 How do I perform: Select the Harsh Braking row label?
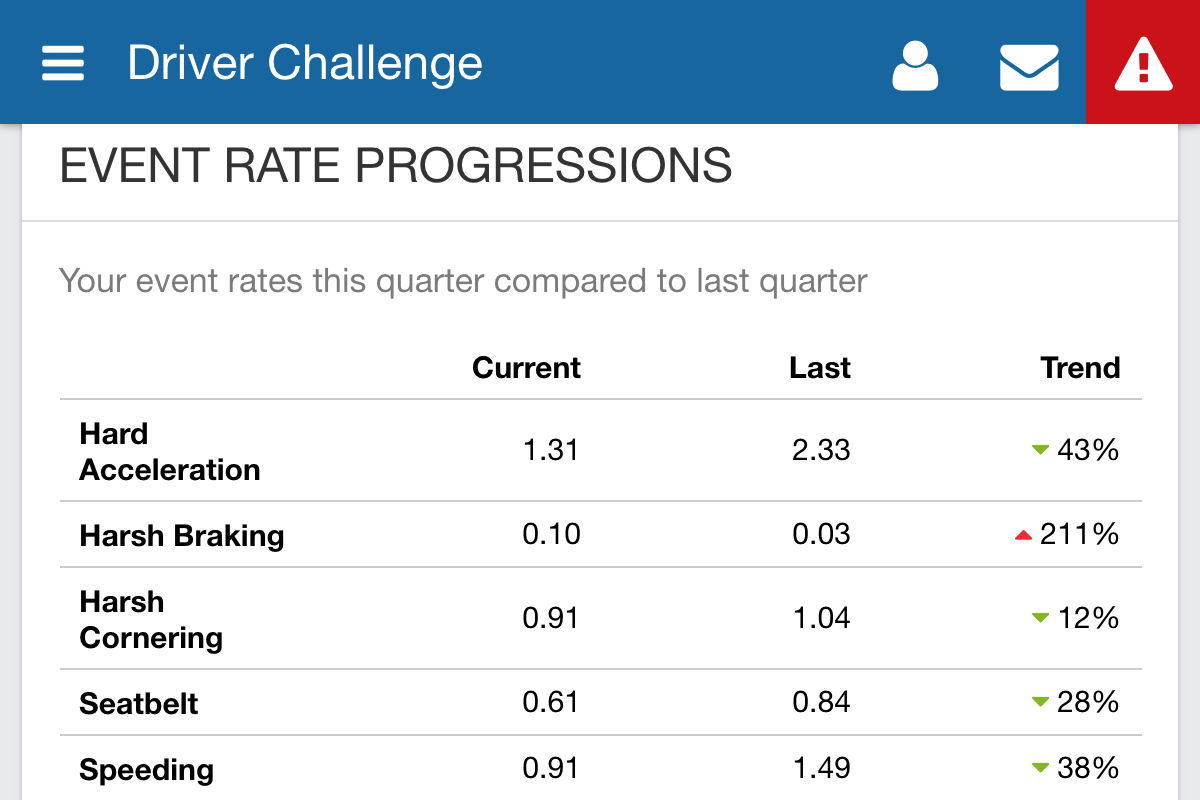coord(182,536)
